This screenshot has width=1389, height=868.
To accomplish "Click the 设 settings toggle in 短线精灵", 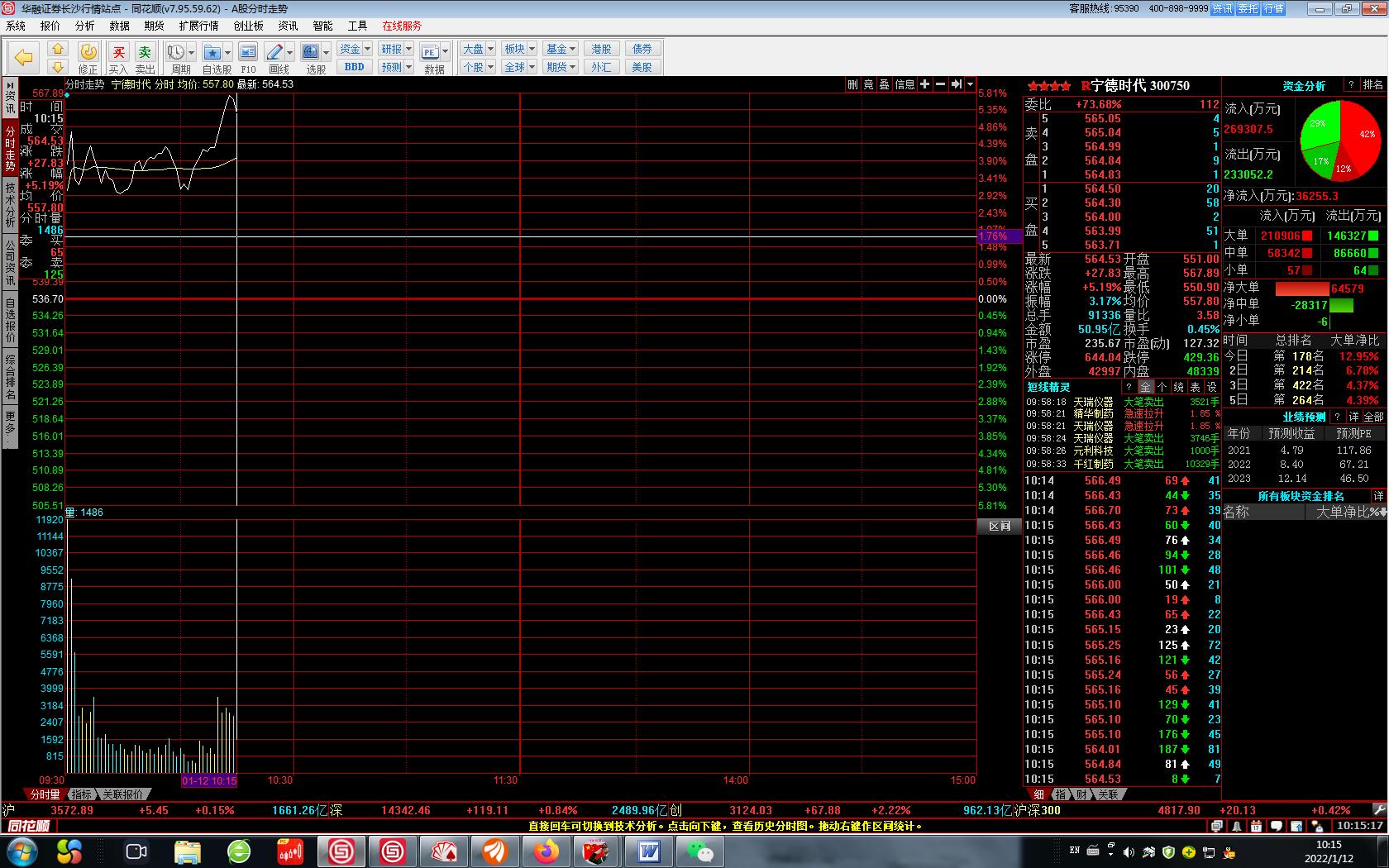I will (x=1212, y=387).
